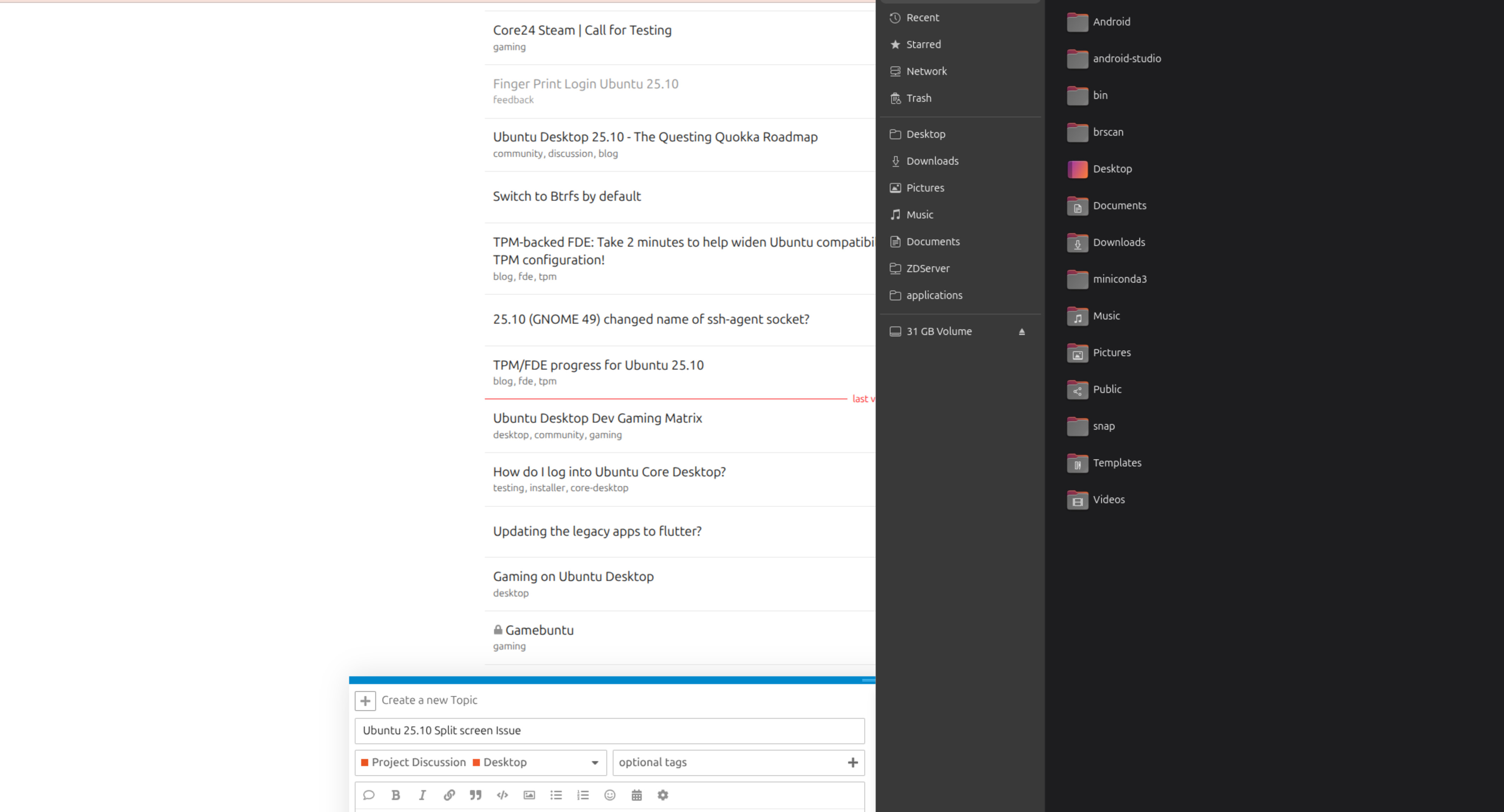Open composer options gear menu
Screen dimensions: 1504x812
pyautogui.click(x=663, y=795)
